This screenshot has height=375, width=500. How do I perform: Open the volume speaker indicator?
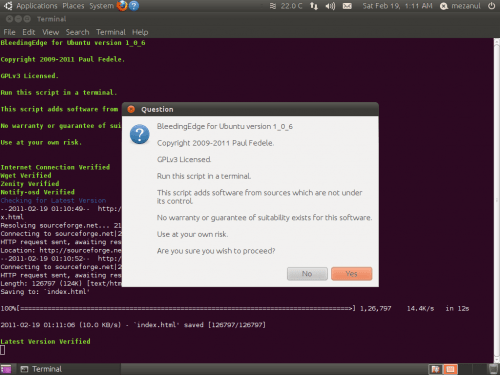tap(330, 6)
